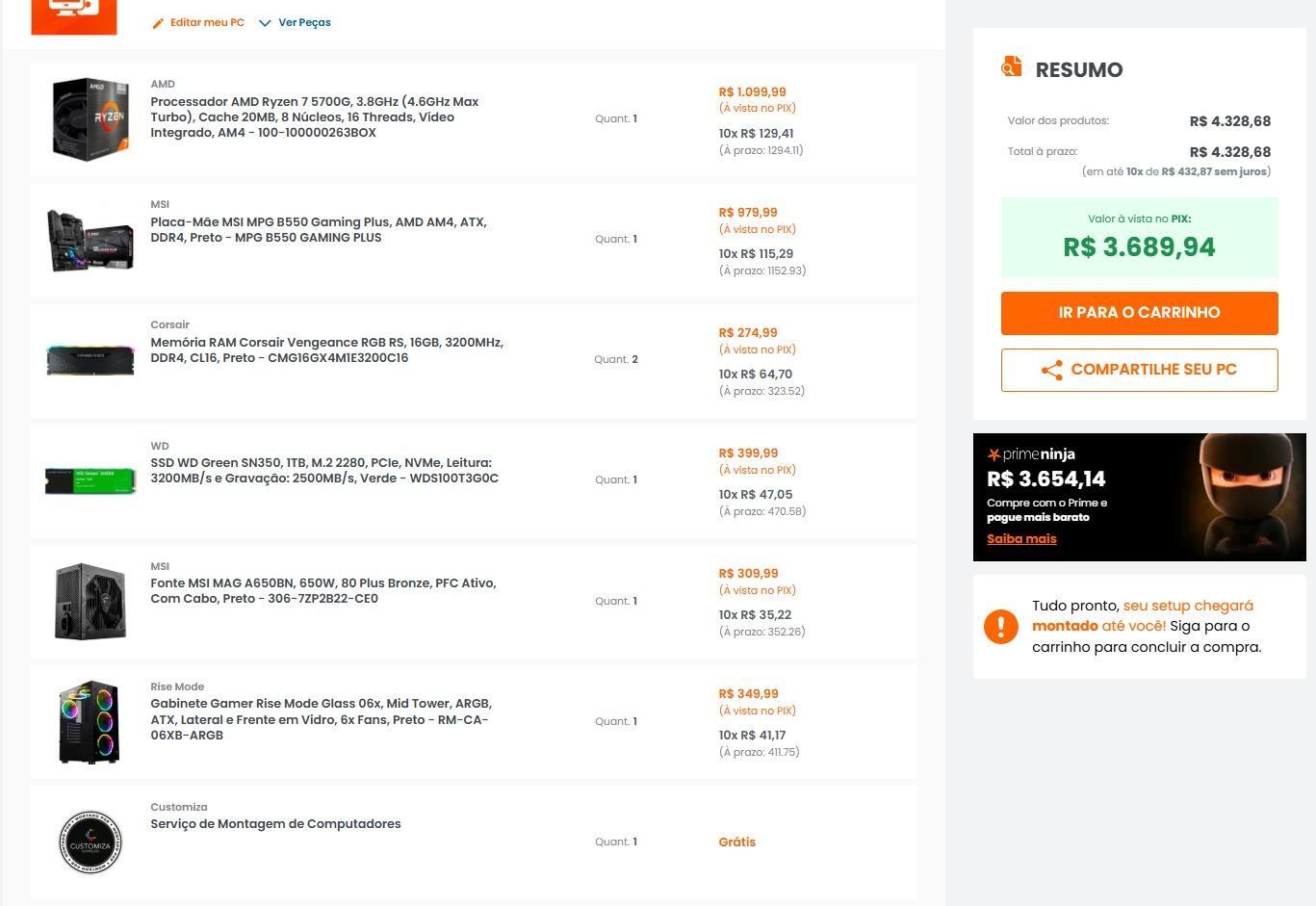Select the Fonte MSI MAG A650BN title
This screenshot has height=906, width=1316.
tap(323, 591)
